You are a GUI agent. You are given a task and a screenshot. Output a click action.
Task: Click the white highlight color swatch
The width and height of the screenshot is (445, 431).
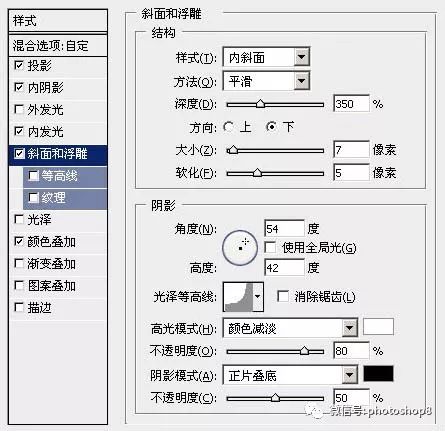coord(378,327)
